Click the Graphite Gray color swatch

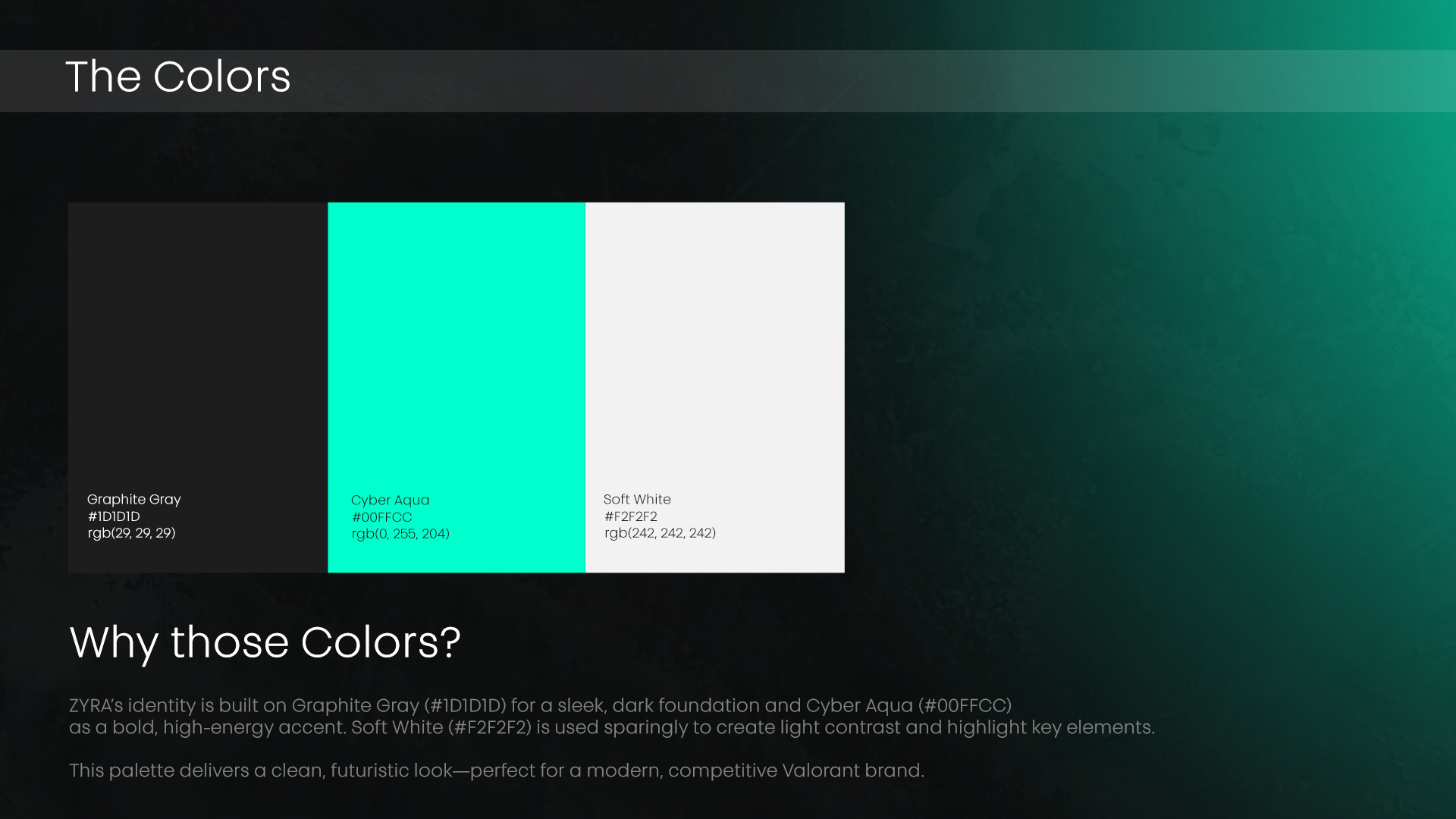197,341
